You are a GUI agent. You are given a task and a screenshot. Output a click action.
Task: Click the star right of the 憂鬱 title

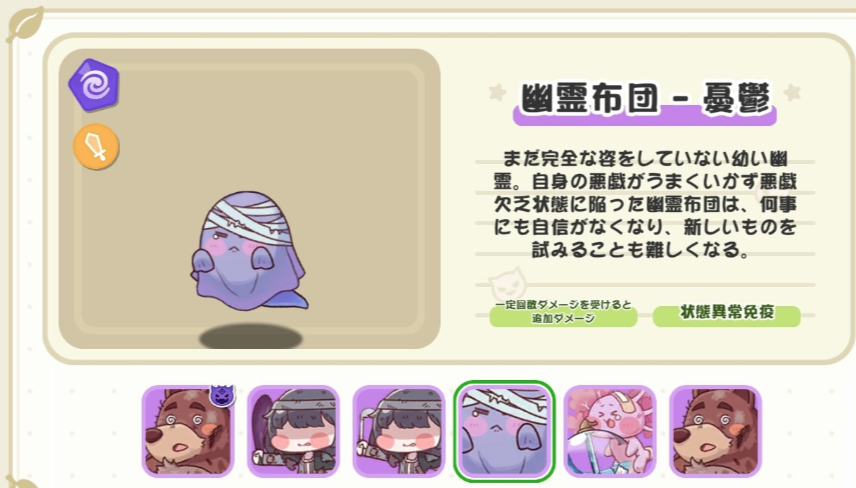click(792, 92)
